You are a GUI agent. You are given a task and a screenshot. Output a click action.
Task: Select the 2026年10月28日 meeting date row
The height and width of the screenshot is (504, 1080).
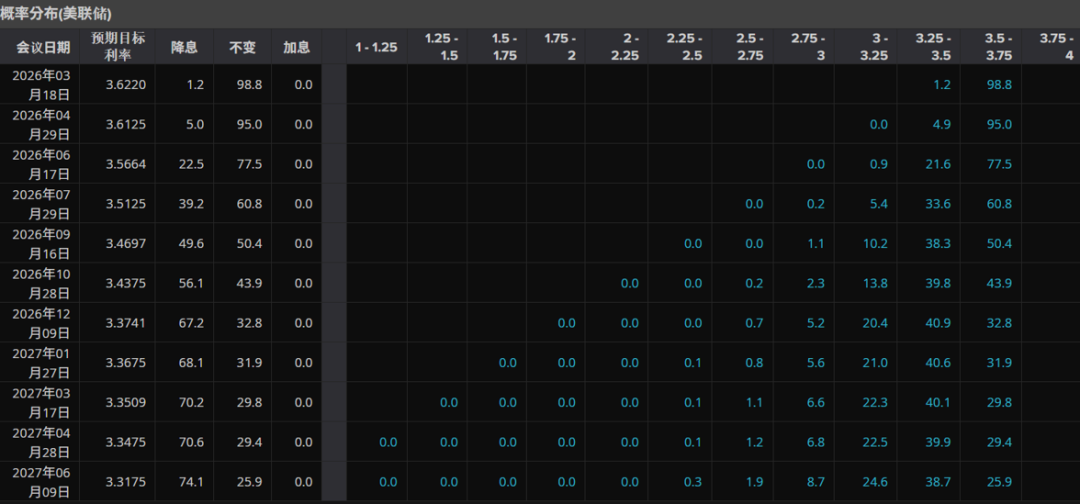click(41, 284)
